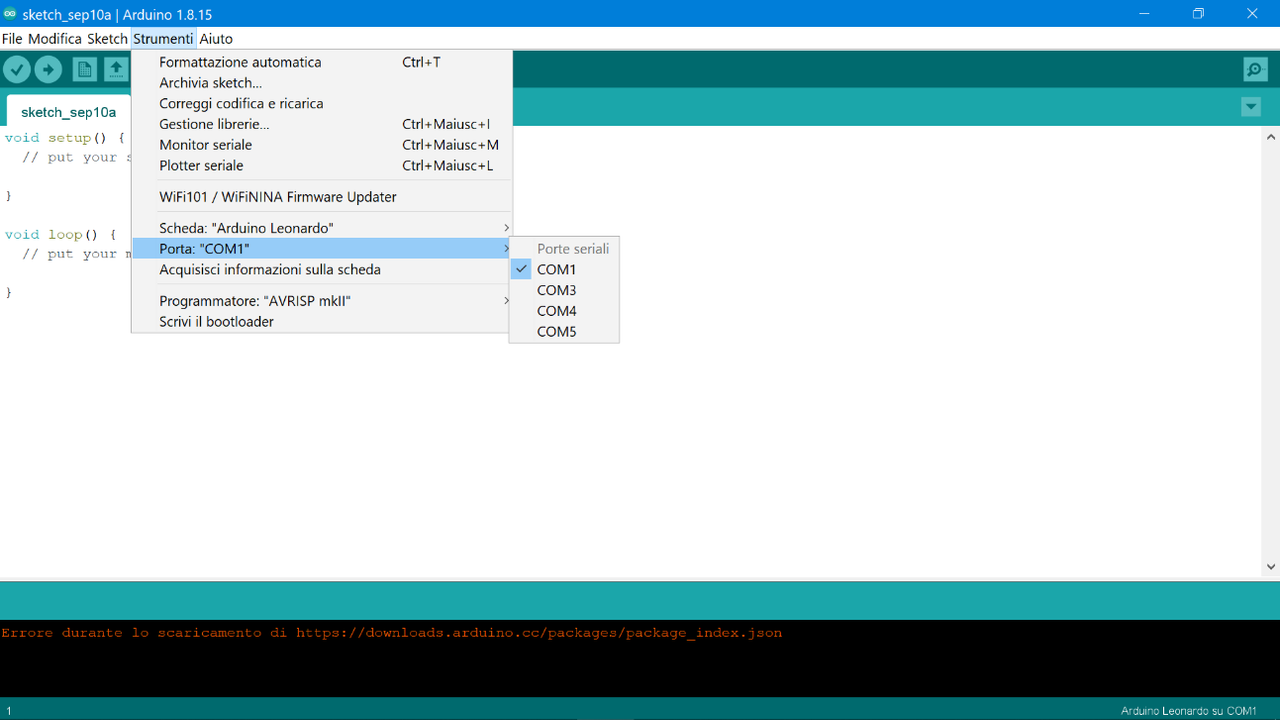
Task: Click the "Porte seriali" submenu header
Action: (x=573, y=248)
